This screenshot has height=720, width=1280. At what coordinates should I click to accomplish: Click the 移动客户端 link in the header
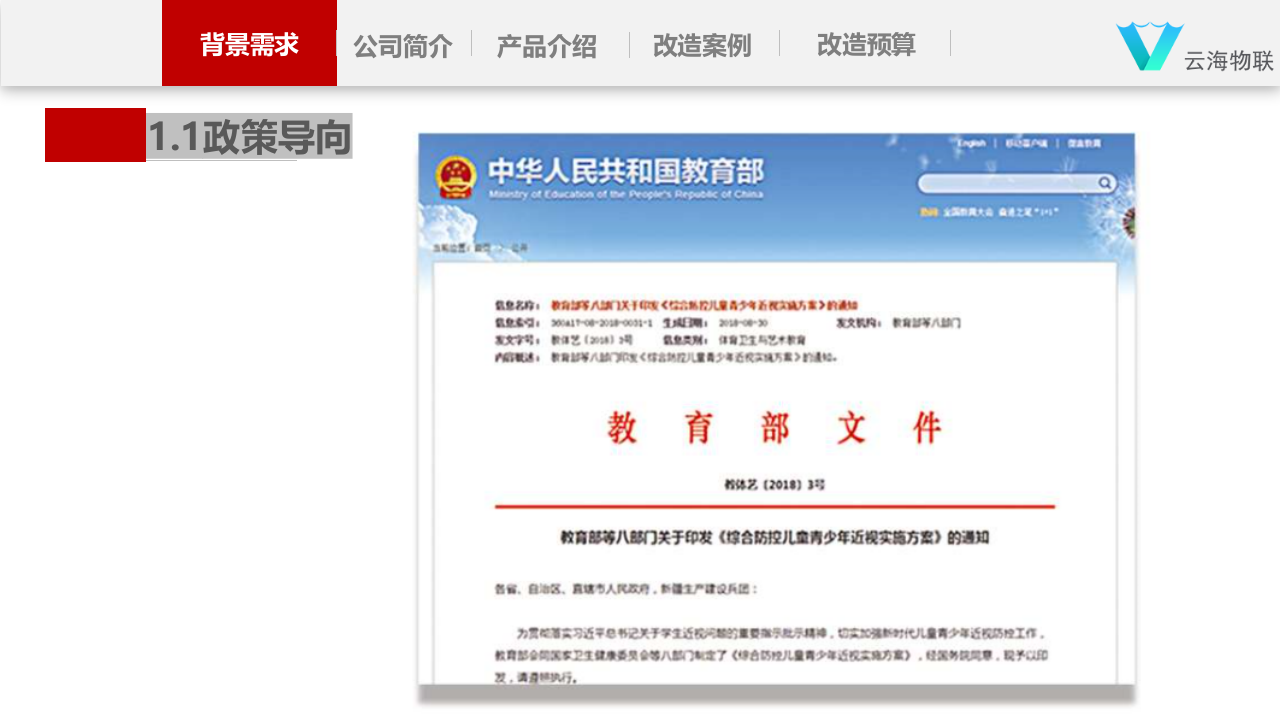1027,143
